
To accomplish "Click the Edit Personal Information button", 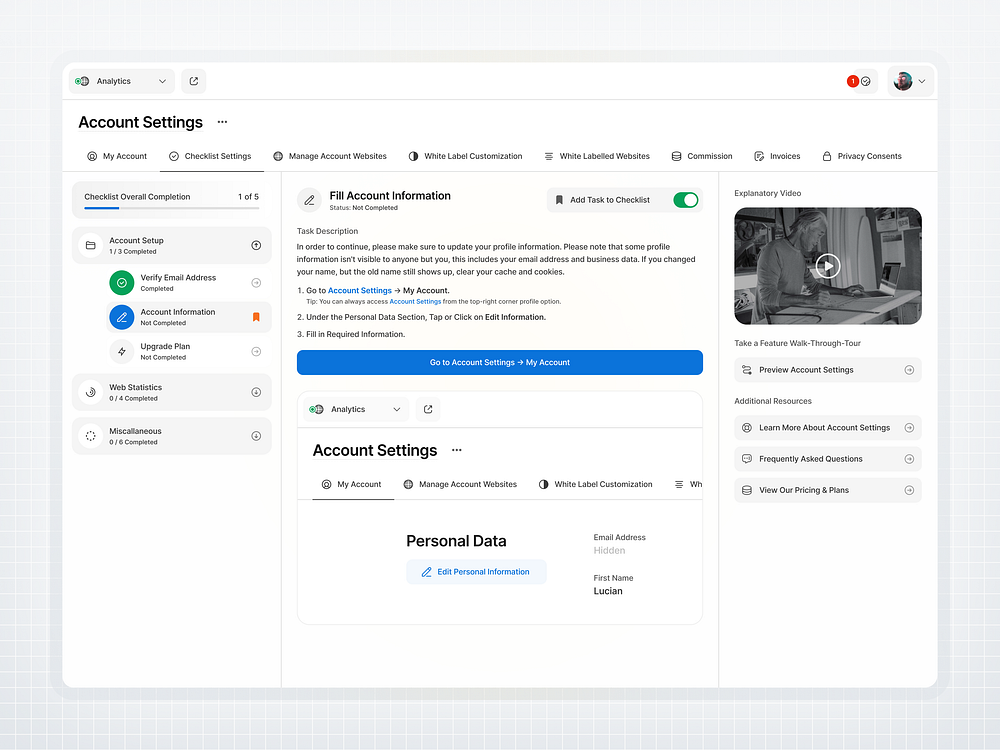I will [476, 571].
